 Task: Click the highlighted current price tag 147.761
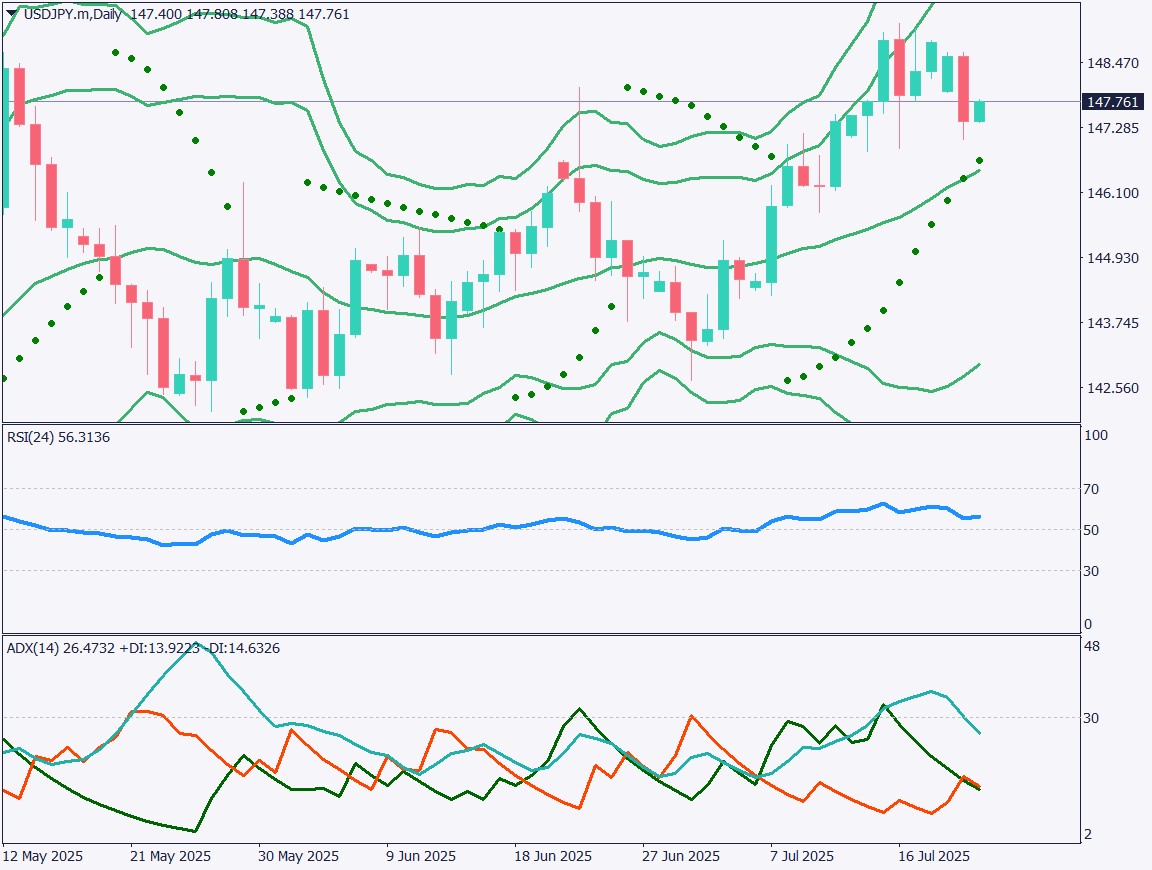(x=1112, y=102)
